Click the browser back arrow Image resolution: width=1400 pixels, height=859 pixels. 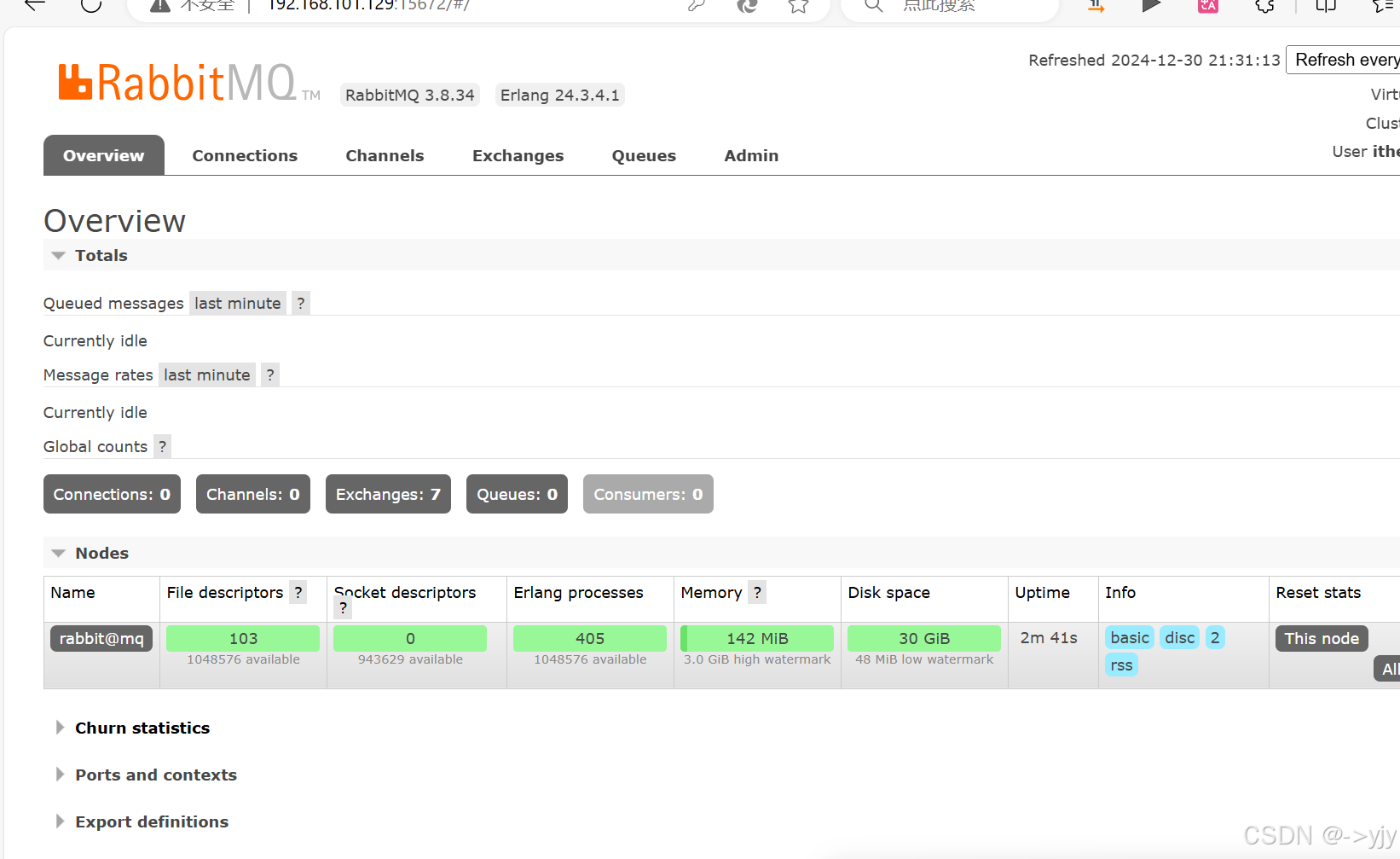pos(35,4)
